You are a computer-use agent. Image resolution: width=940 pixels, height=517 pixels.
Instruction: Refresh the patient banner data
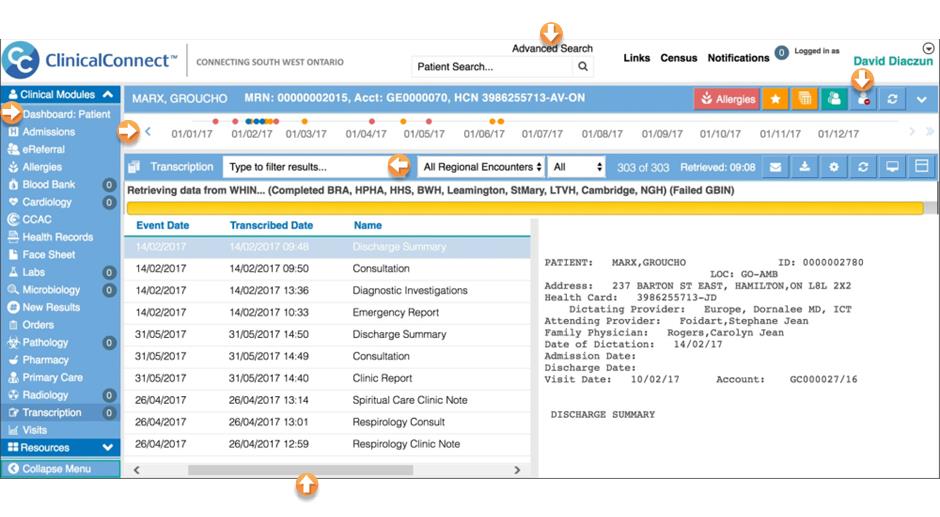pos(892,99)
